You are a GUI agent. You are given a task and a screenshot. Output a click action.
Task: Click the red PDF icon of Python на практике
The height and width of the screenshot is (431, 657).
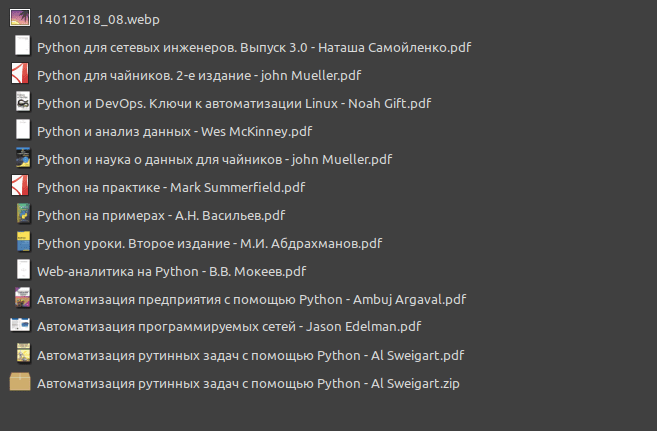pyautogui.click(x=20, y=186)
